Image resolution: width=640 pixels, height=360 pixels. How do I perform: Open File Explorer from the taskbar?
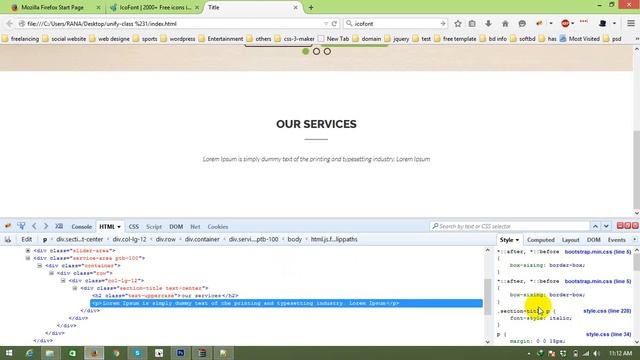click(x=50, y=353)
